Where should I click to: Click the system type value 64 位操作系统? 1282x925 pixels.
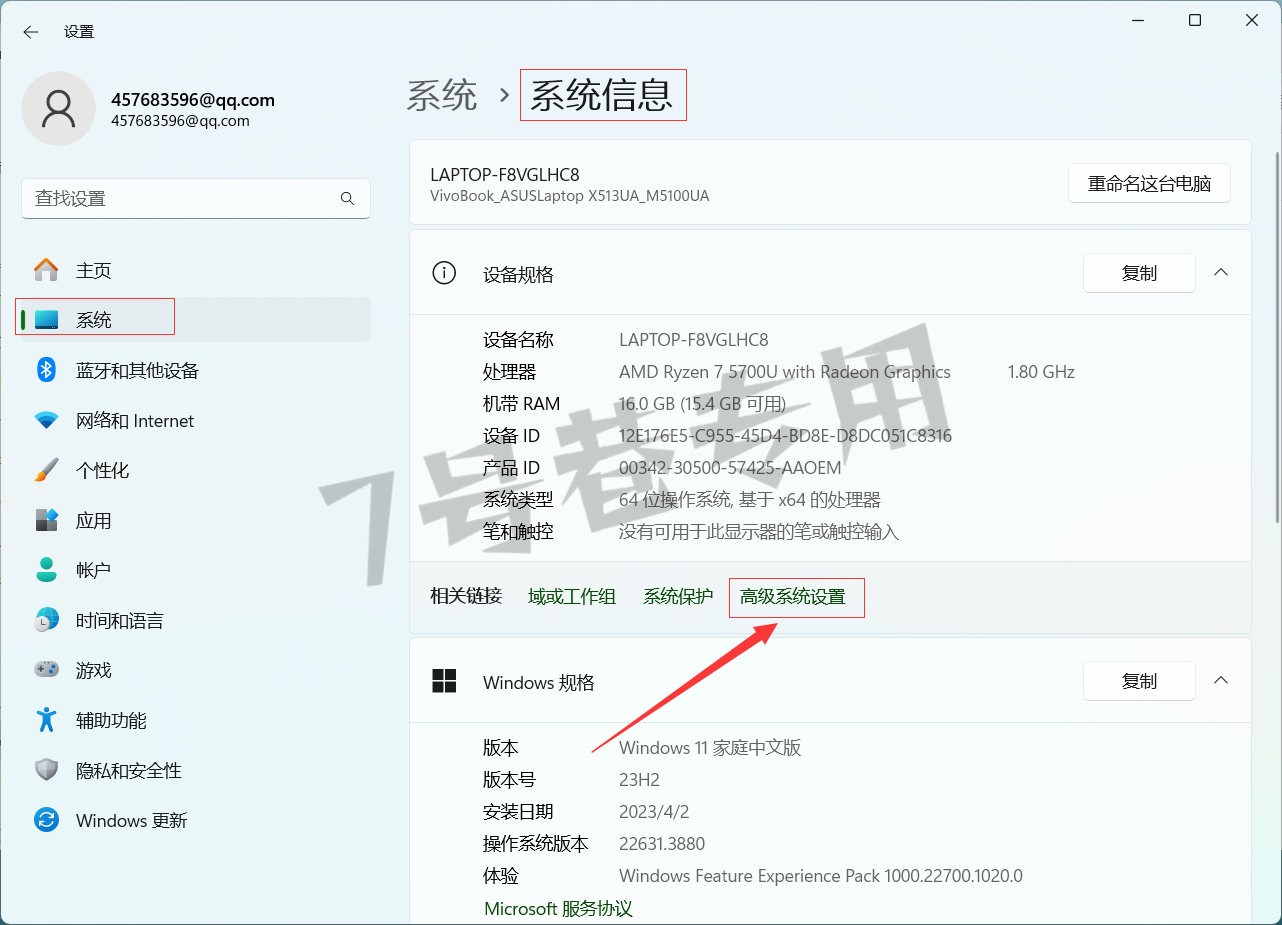tap(750, 500)
